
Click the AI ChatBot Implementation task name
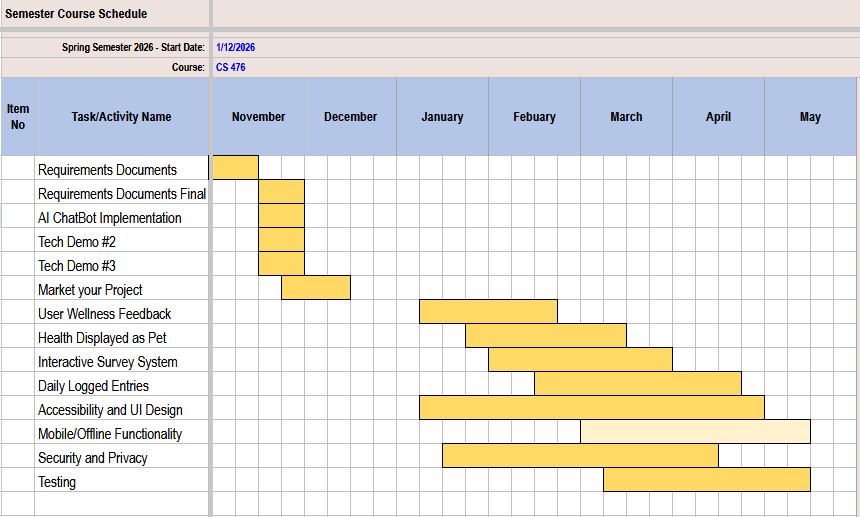[110, 218]
